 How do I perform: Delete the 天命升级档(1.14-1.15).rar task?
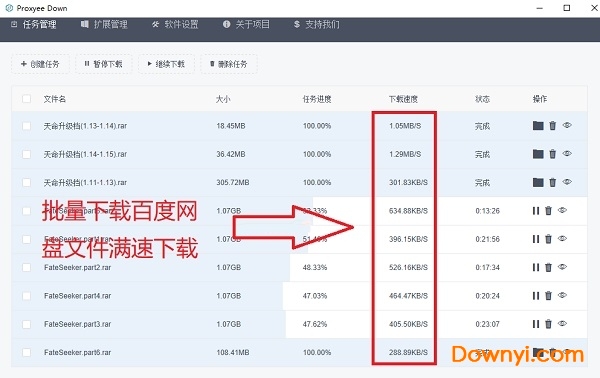pyautogui.click(x=553, y=154)
